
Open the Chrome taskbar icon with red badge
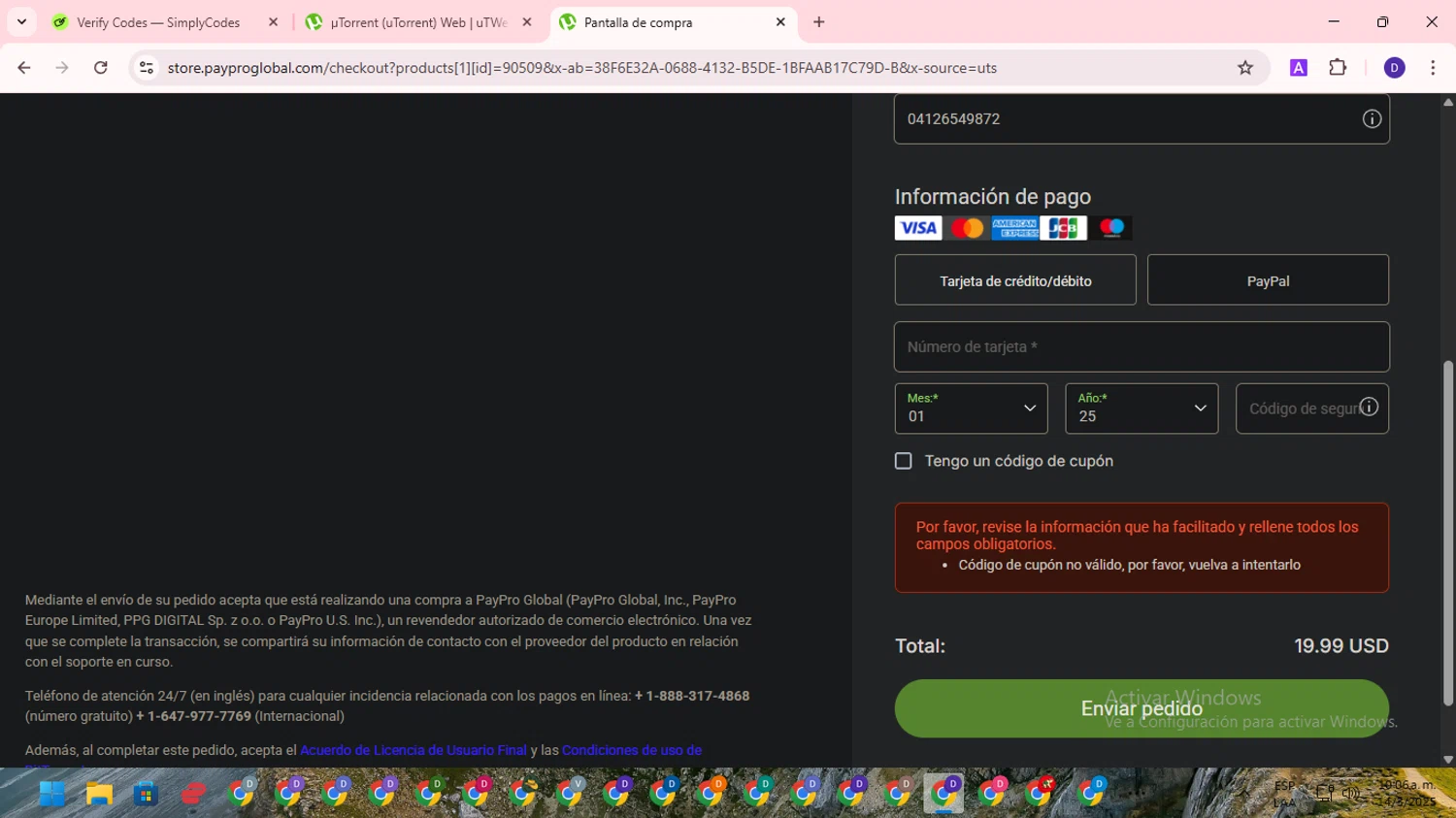[x=1039, y=794]
